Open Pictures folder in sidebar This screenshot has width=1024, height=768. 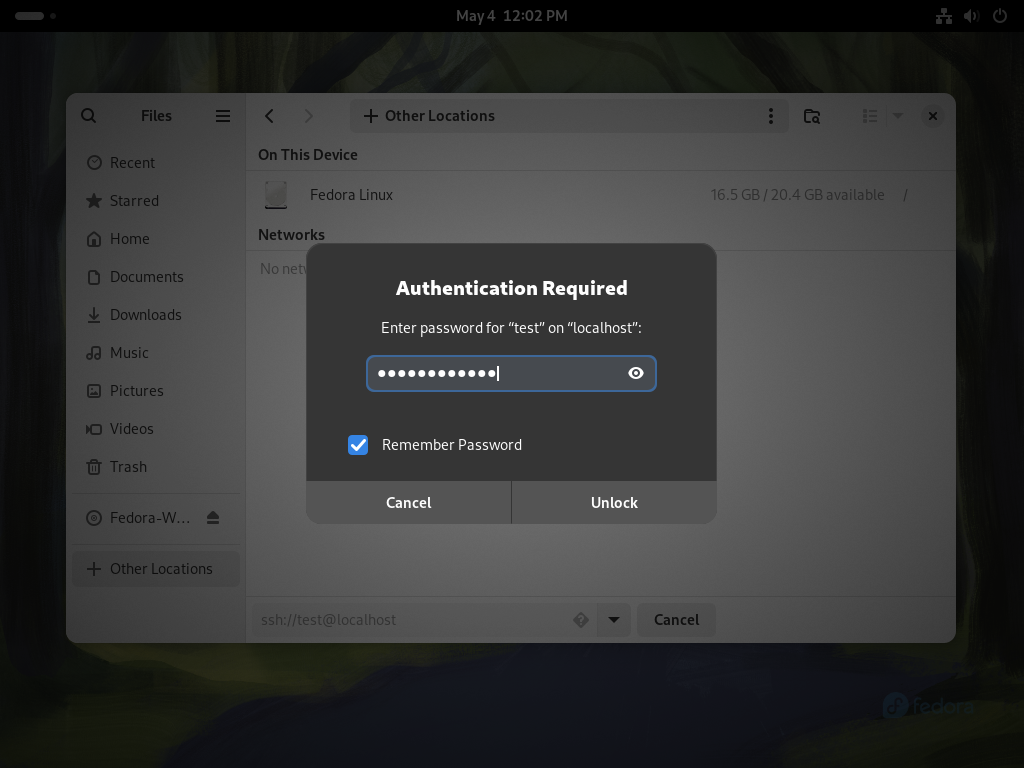click(x=156, y=391)
